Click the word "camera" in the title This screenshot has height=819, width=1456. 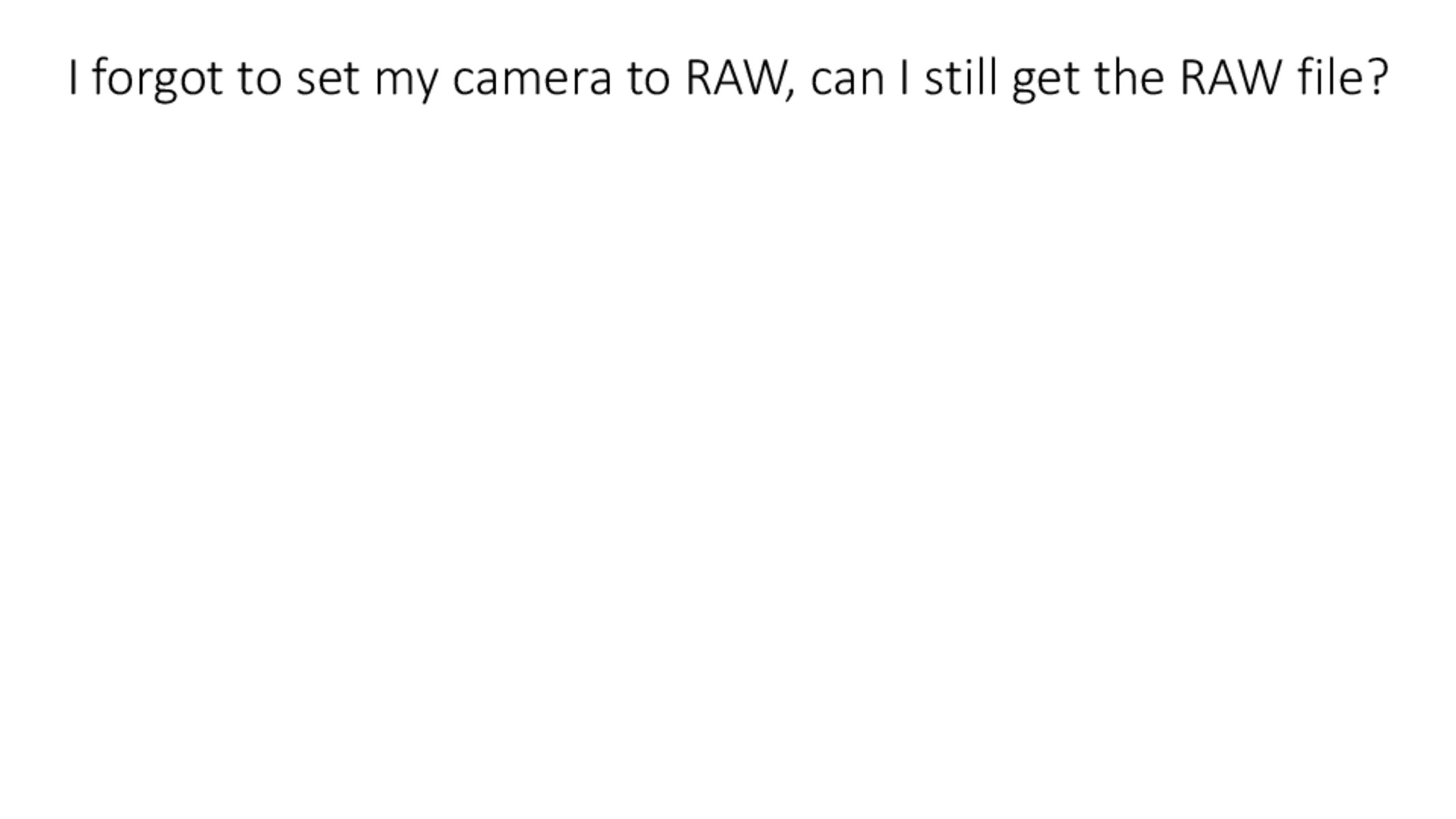click(x=532, y=78)
